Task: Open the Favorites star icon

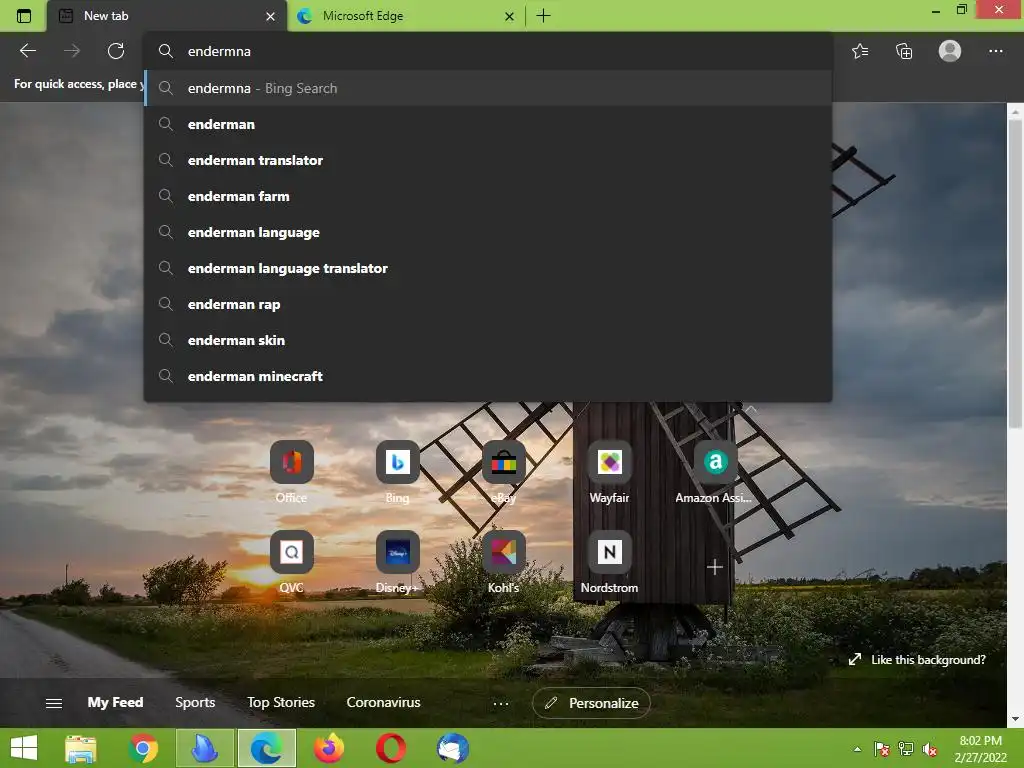Action: pos(860,51)
